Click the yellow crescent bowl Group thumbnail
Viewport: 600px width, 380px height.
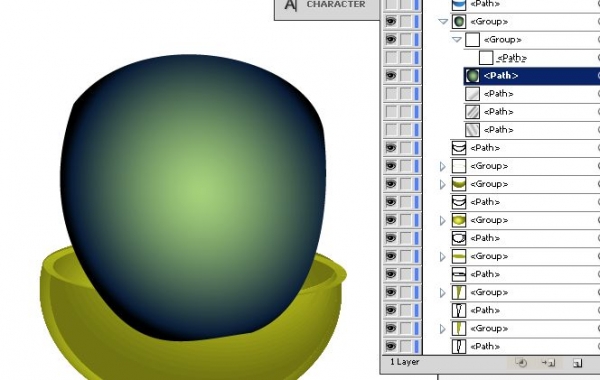coord(459,184)
